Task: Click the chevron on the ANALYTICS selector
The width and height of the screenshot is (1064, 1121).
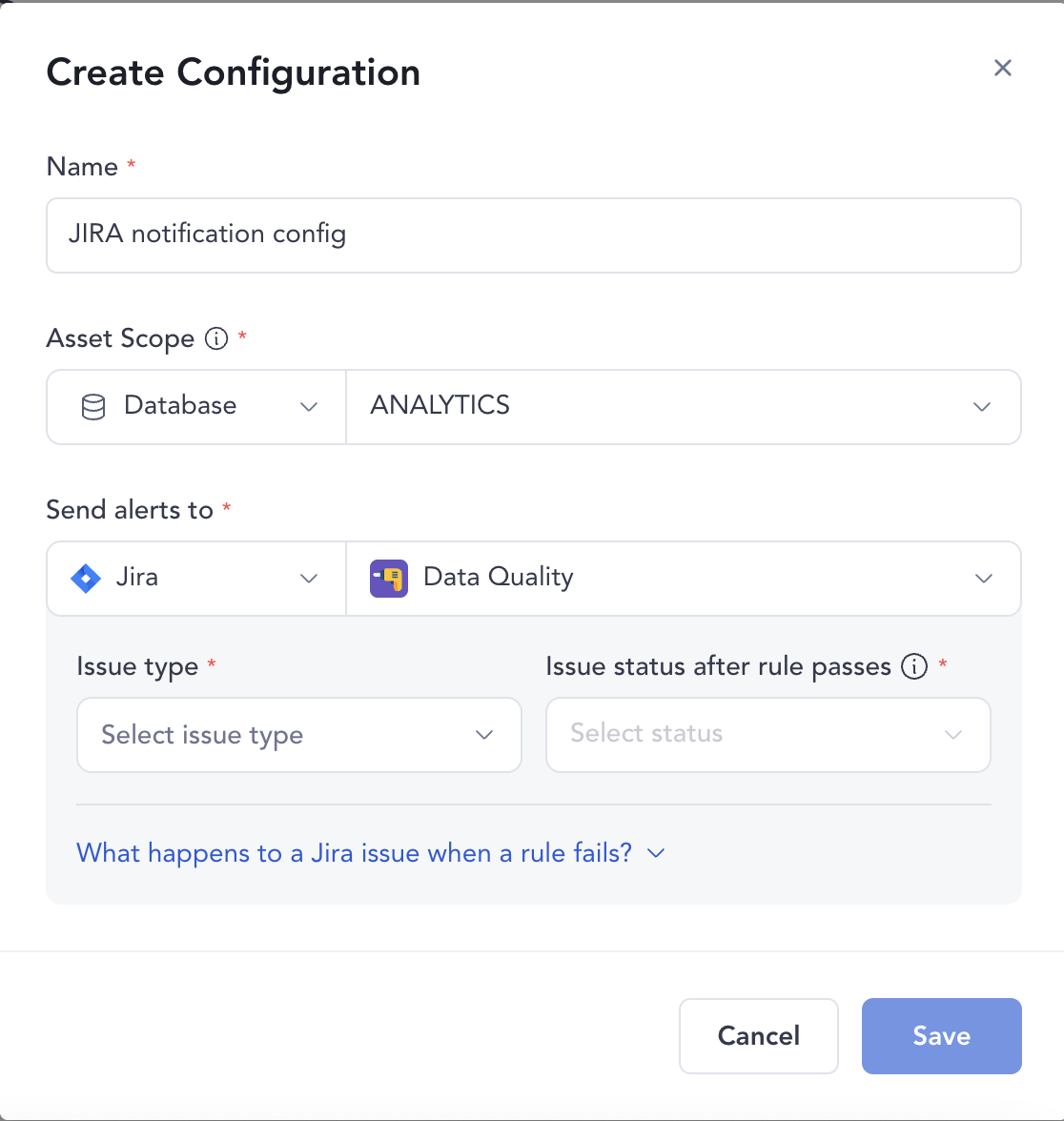Action: 982,407
